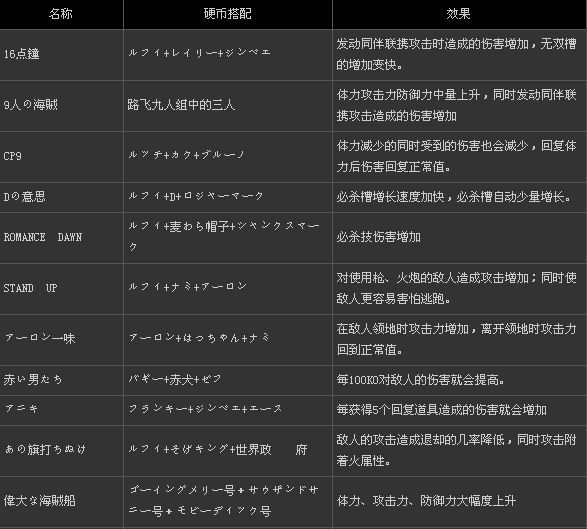Select the 9人の海賊 name cell
The width and height of the screenshot is (587, 529).
(x=61, y=106)
